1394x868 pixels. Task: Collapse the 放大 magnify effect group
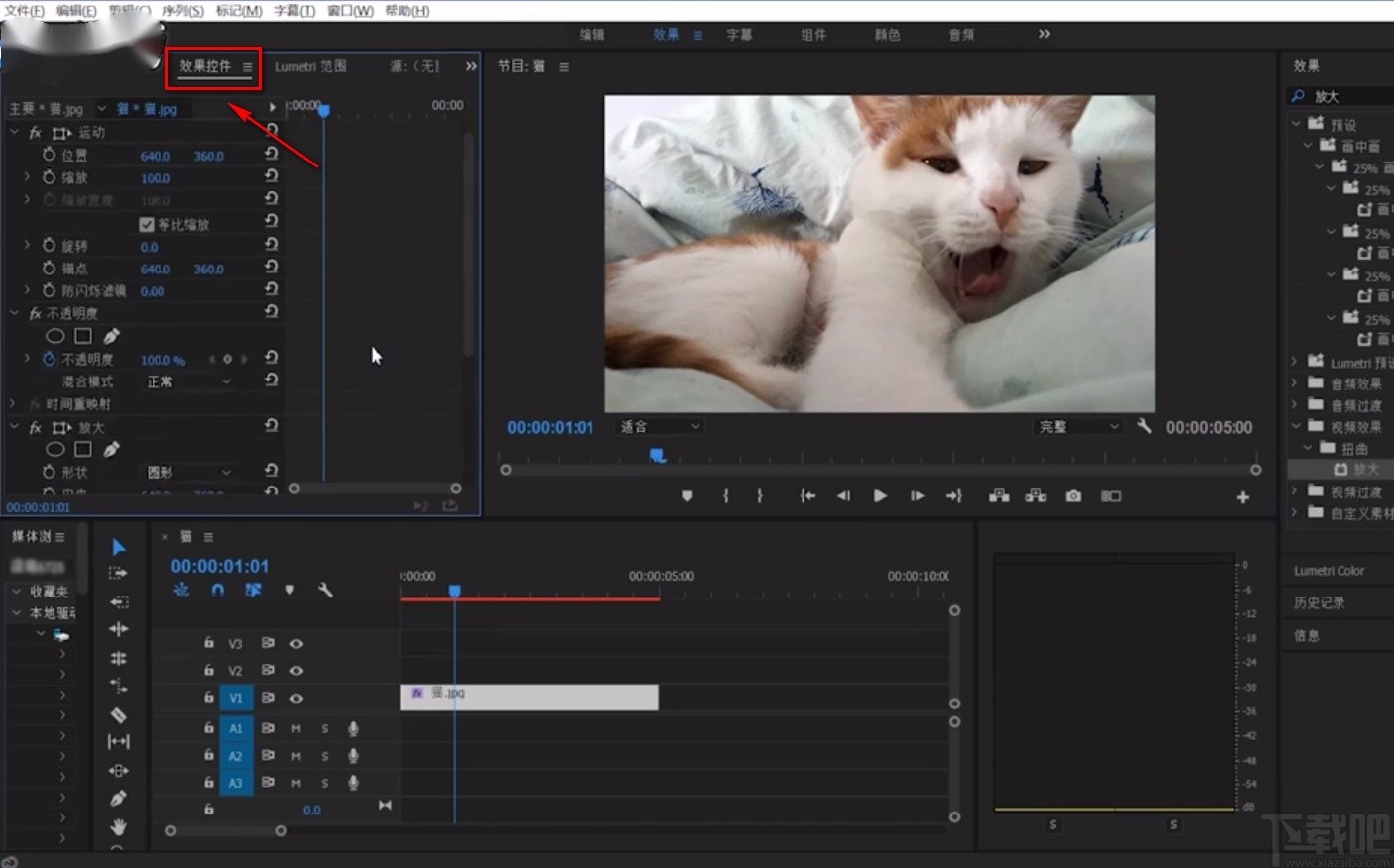14,427
